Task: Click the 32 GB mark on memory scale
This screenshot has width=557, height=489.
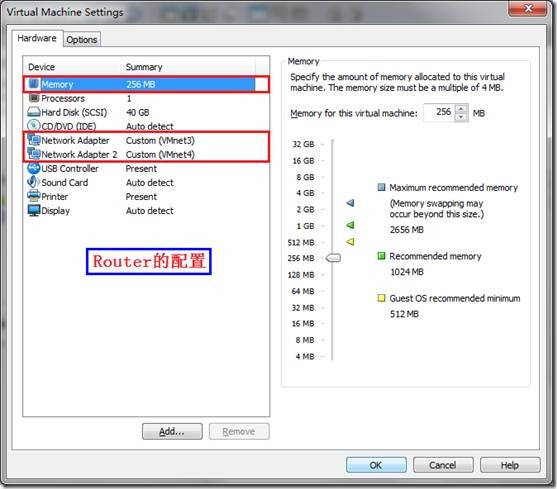Action: (303, 144)
